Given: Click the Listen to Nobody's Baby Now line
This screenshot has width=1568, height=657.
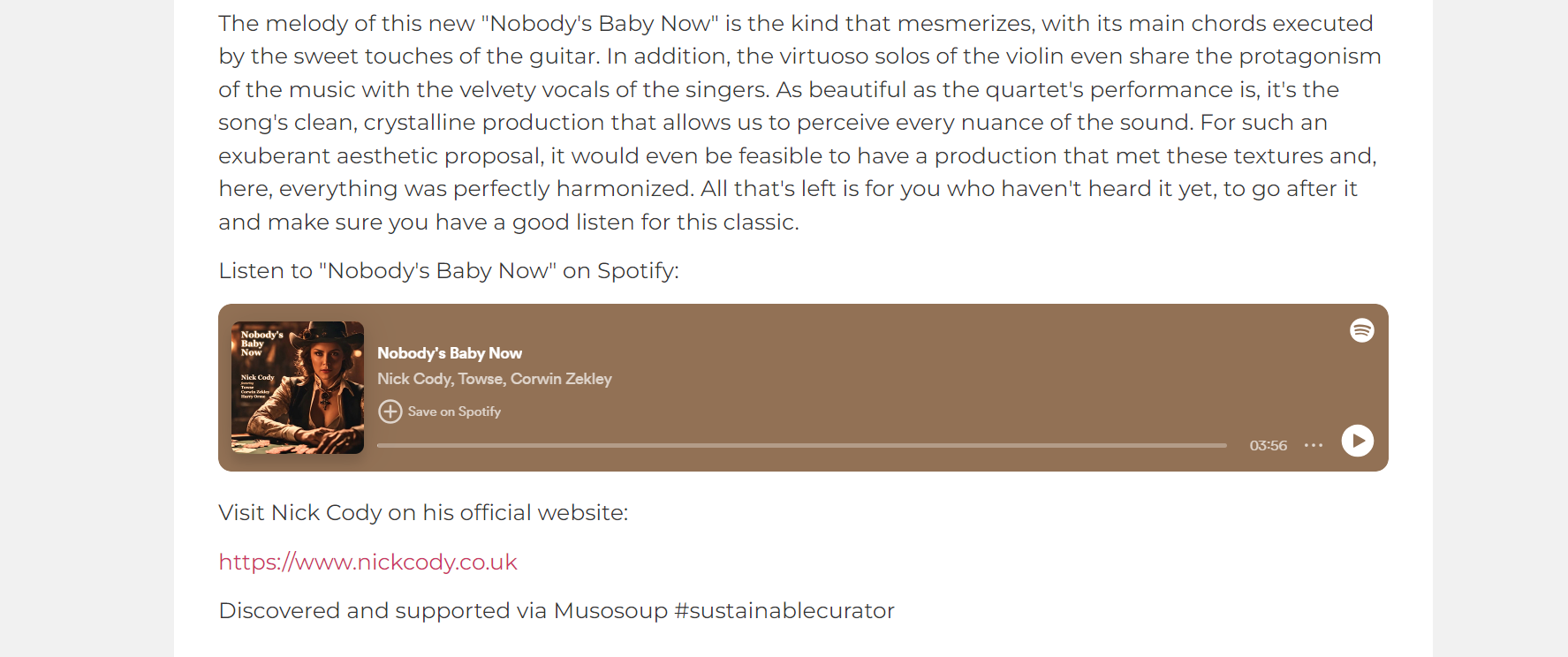Looking at the screenshot, I should tap(449, 271).
